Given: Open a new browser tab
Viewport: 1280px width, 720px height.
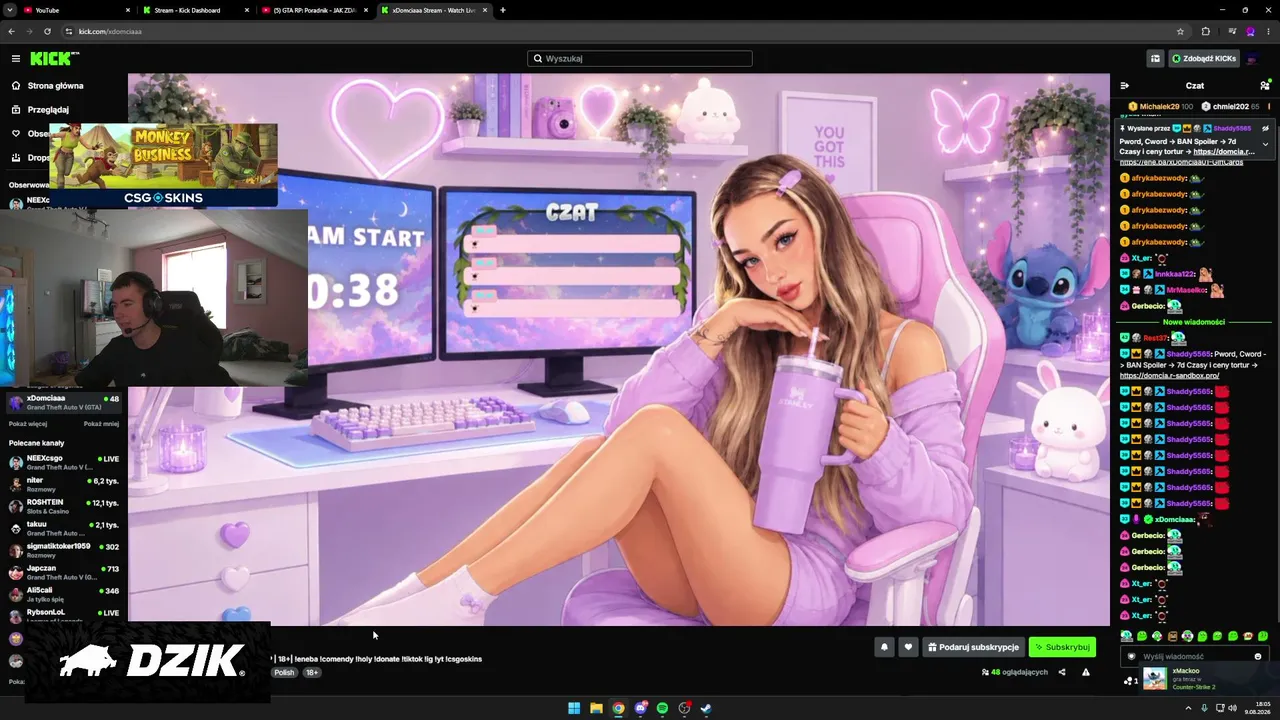Looking at the screenshot, I should 503,10.
